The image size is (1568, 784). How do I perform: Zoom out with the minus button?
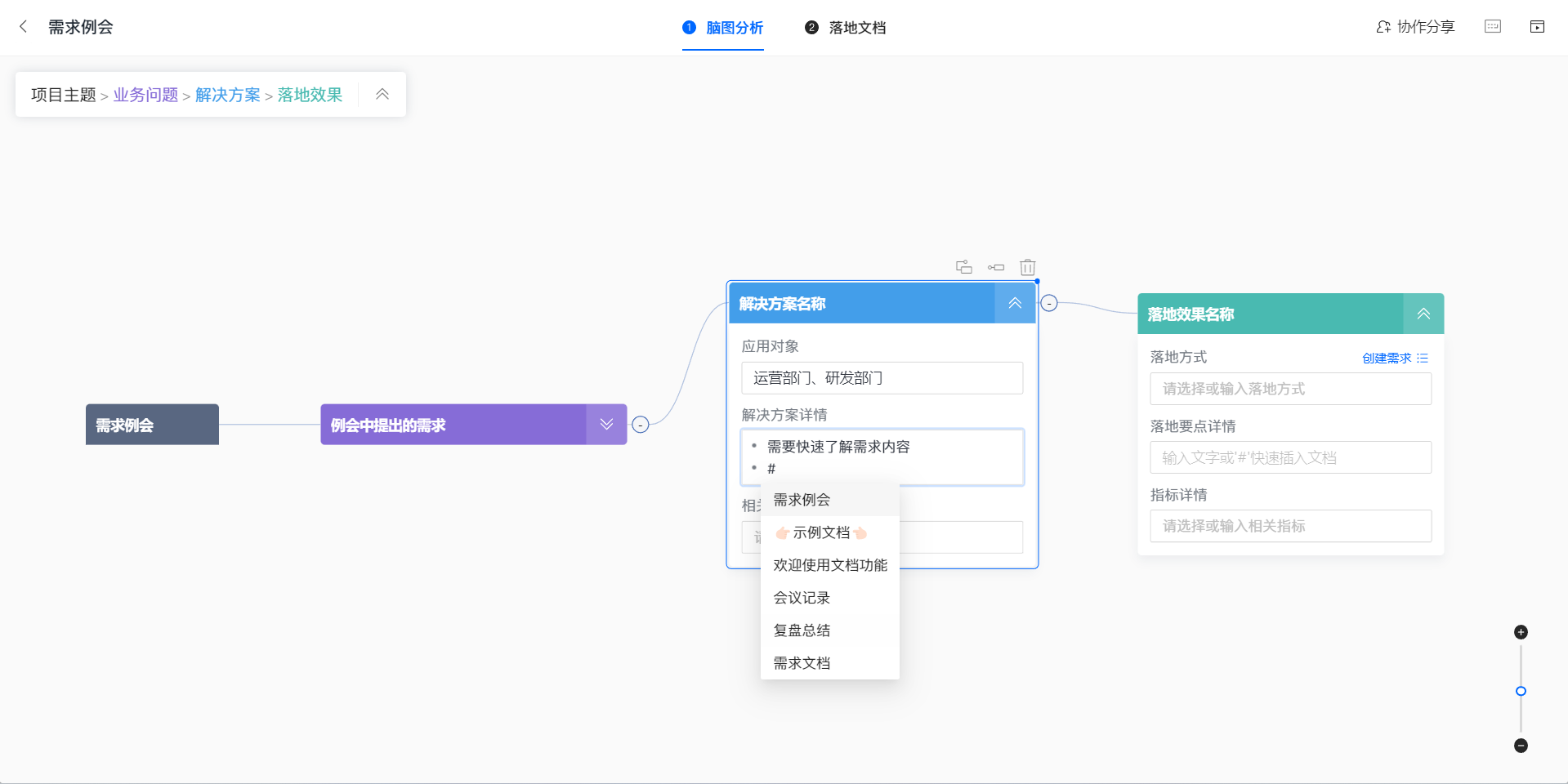1521,746
